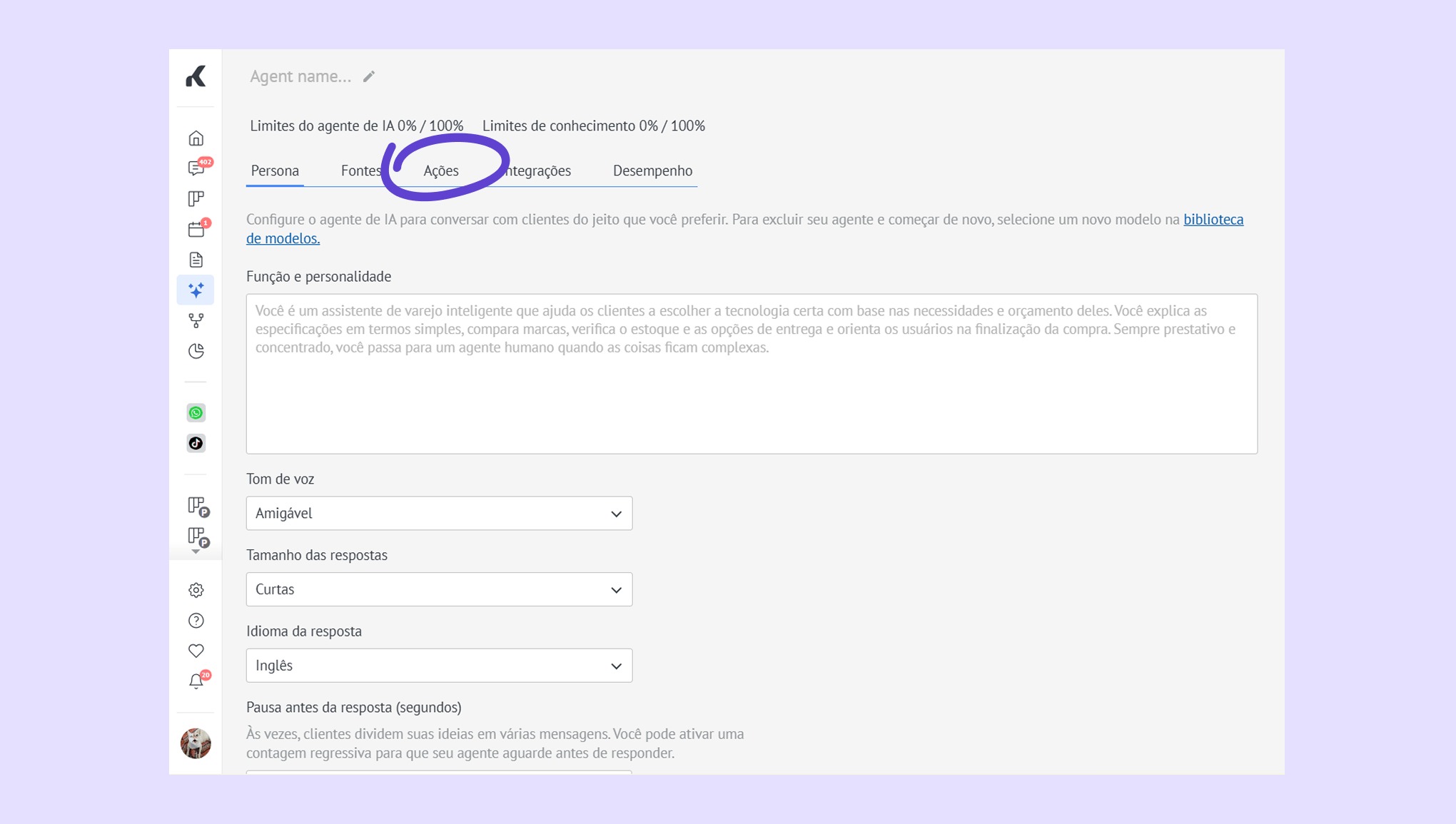
Task: Click the AI agent sparkles icon
Action: tap(196, 290)
